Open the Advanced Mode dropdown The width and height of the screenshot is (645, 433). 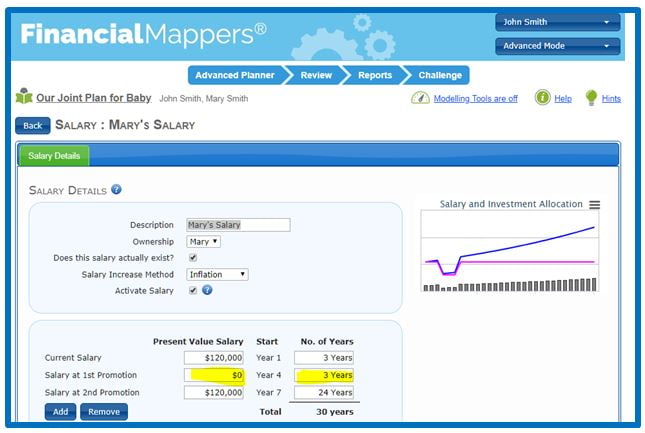pyautogui.click(x=557, y=46)
